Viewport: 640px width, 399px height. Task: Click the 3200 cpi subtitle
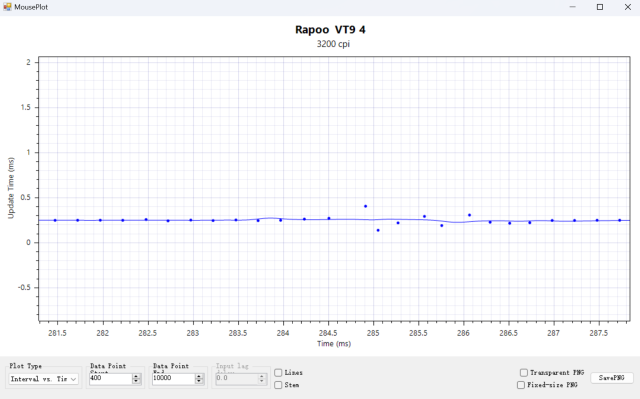click(x=333, y=44)
